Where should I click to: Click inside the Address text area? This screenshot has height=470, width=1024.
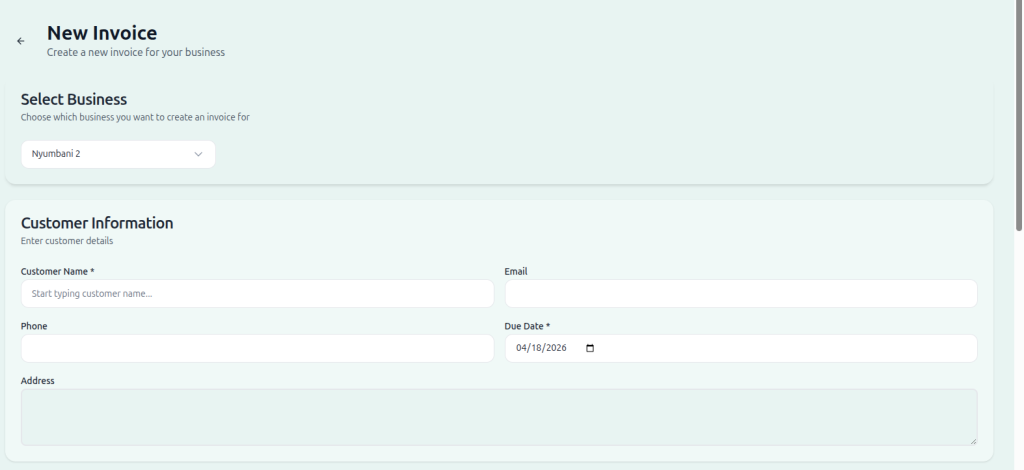coord(499,418)
